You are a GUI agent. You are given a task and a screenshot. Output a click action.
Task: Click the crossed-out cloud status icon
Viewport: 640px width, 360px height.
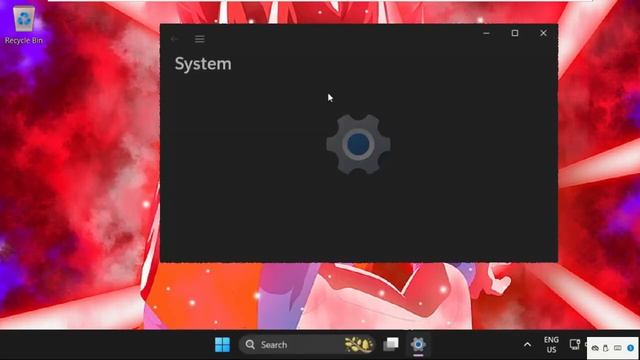coord(596,348)
